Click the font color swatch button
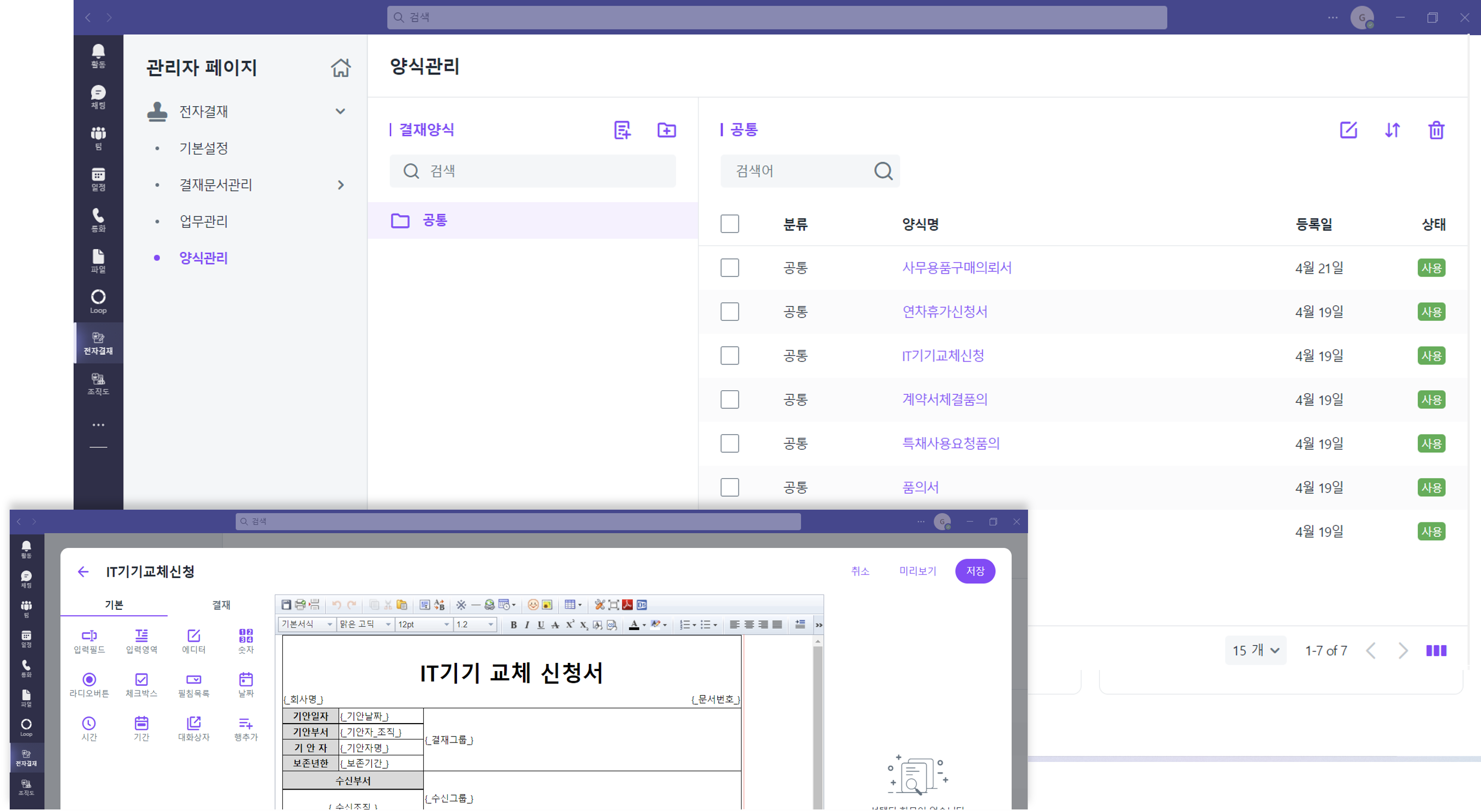The width and height of the screenshot is (1481, 812). [x=634, y=625]
